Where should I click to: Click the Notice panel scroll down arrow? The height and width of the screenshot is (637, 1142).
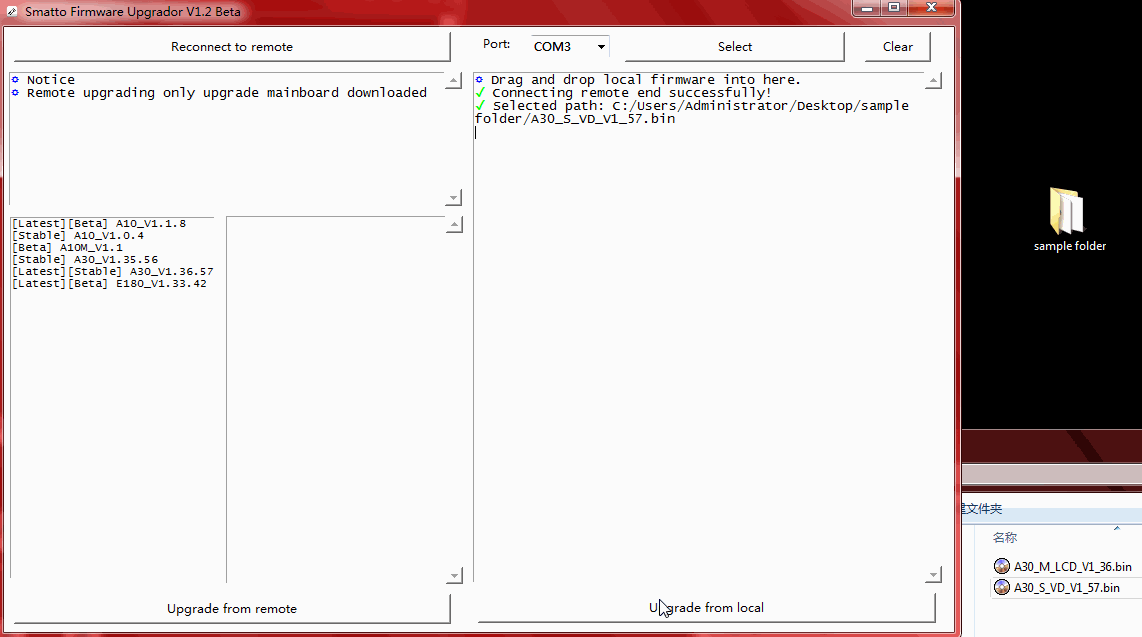pyautogui.click(x=454, y=197)
